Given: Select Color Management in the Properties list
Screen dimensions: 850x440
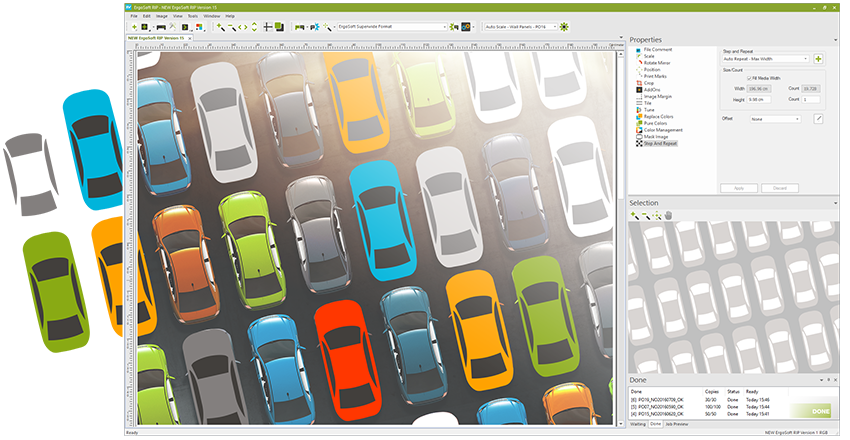Looking at the screenshot, I should [x=663, y=130].
